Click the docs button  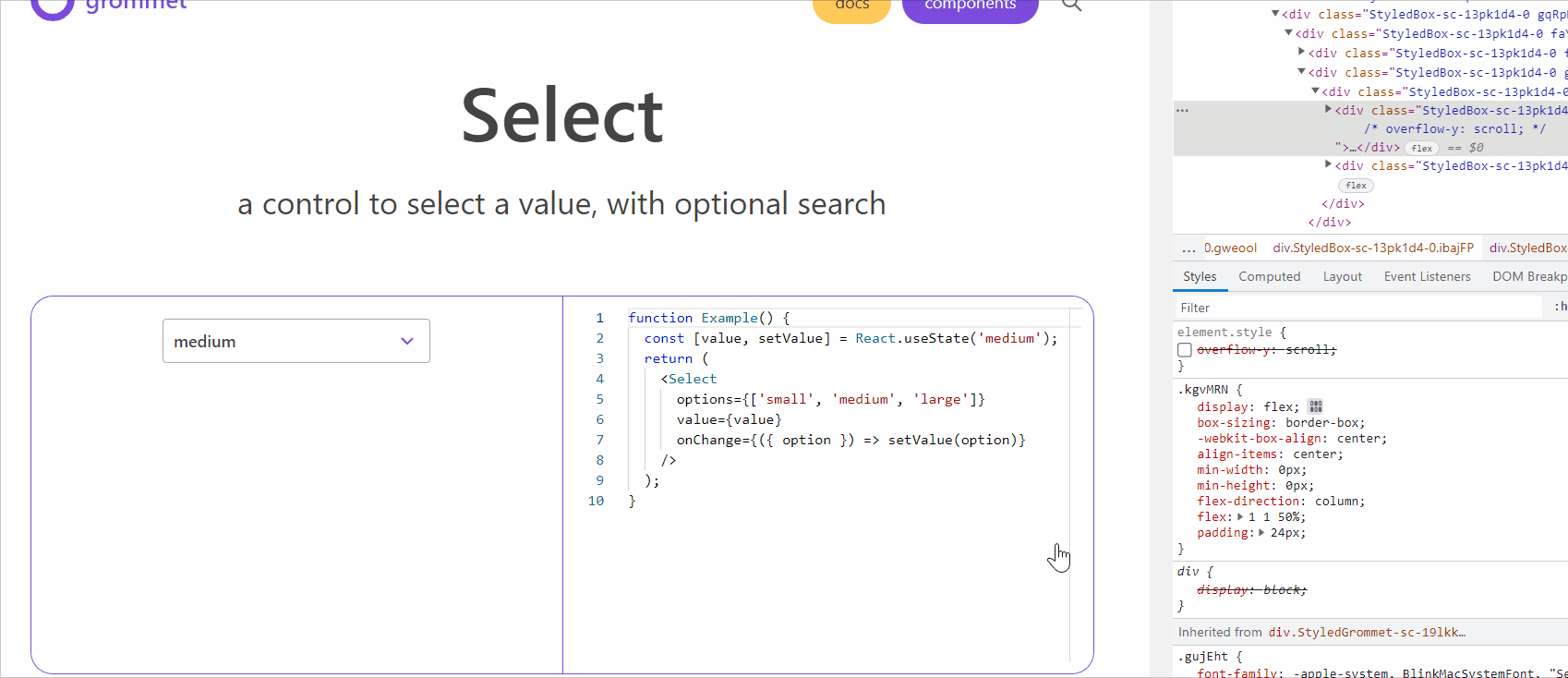point(850,5)
